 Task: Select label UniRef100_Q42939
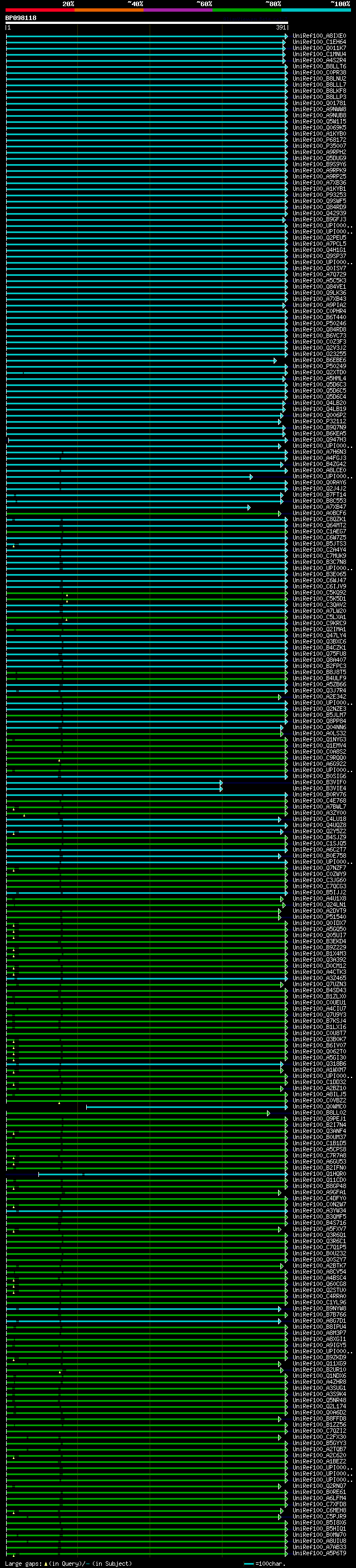click(x=319, y=214)
